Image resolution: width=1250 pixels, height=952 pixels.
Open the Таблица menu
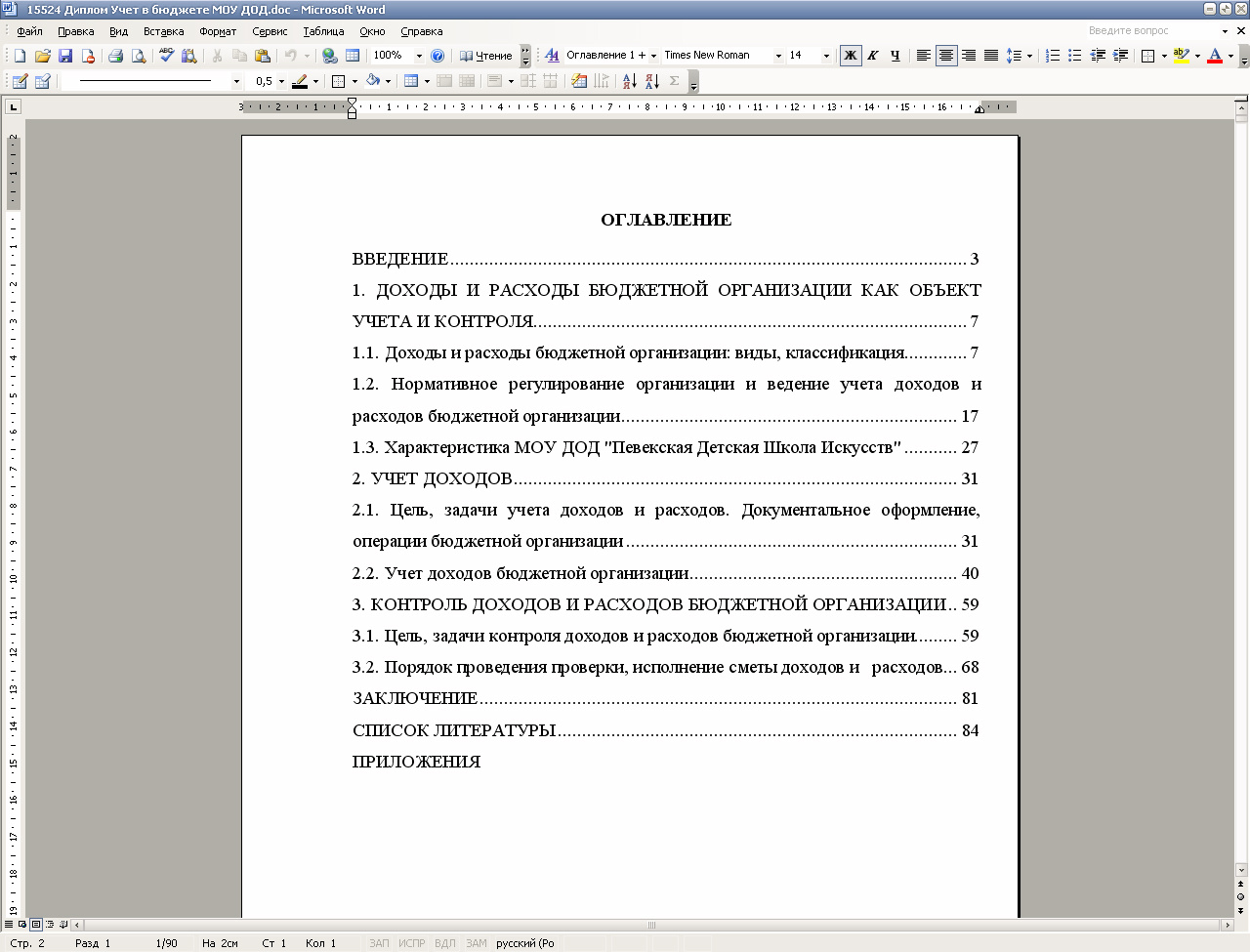tap(323, 31)
